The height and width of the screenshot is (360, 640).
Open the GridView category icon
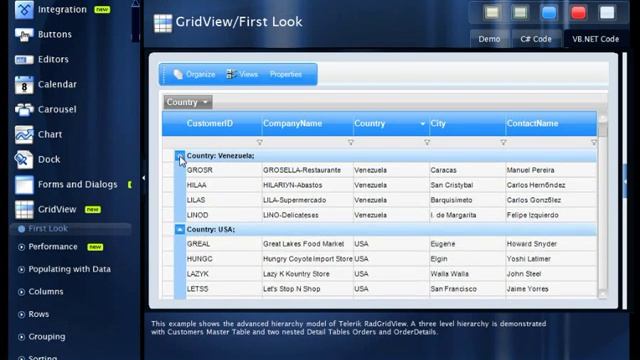(24, 209)
